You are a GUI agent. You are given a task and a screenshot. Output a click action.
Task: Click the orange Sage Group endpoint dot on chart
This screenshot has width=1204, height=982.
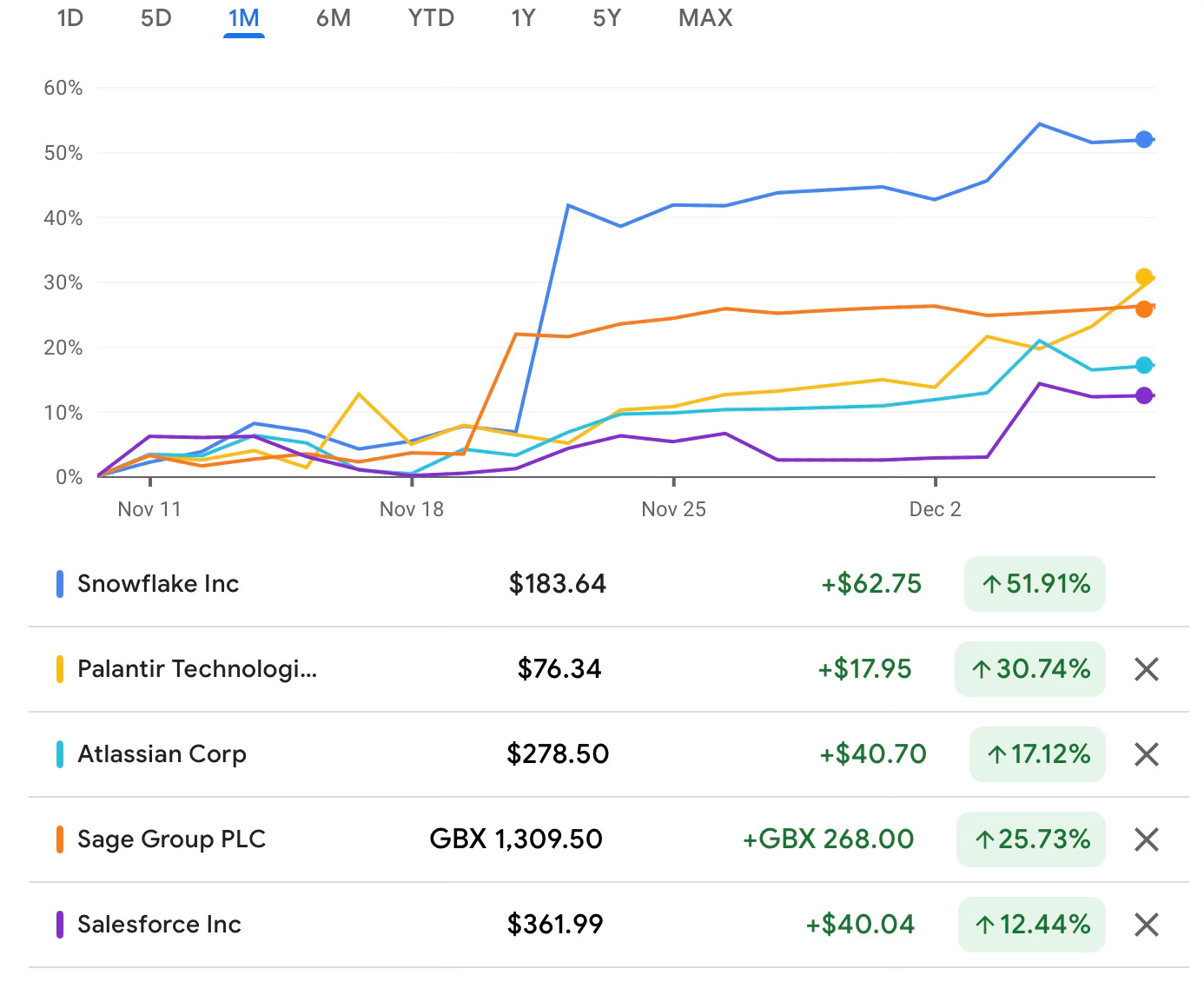coord(1144,309)
